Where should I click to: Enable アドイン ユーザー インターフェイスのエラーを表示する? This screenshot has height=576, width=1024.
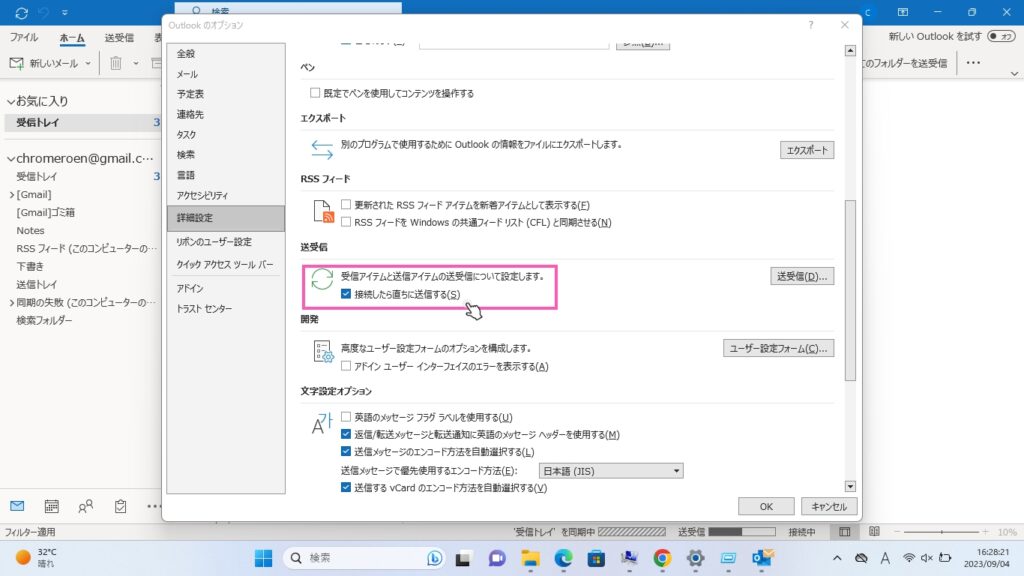[346, 367]
